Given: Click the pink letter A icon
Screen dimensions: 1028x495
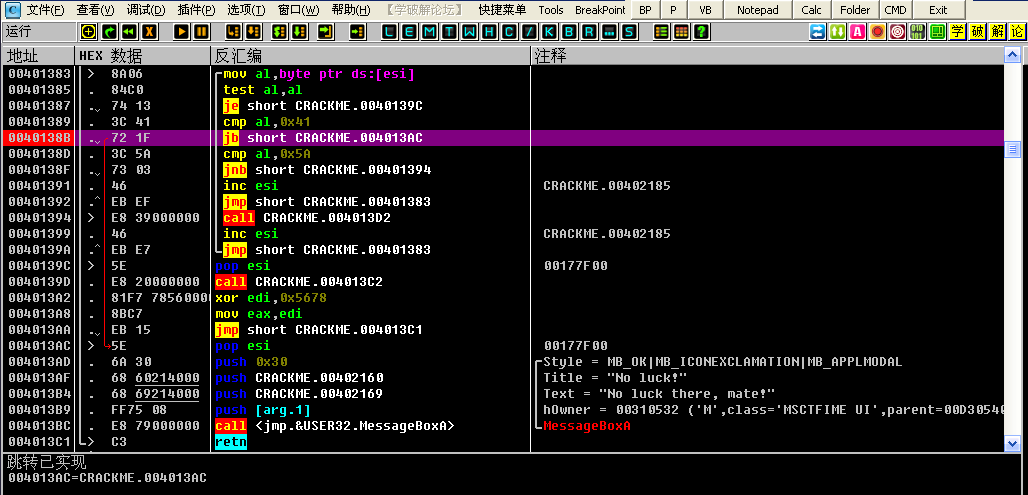Looking at the screenshot, I should (x=858, y=31).
